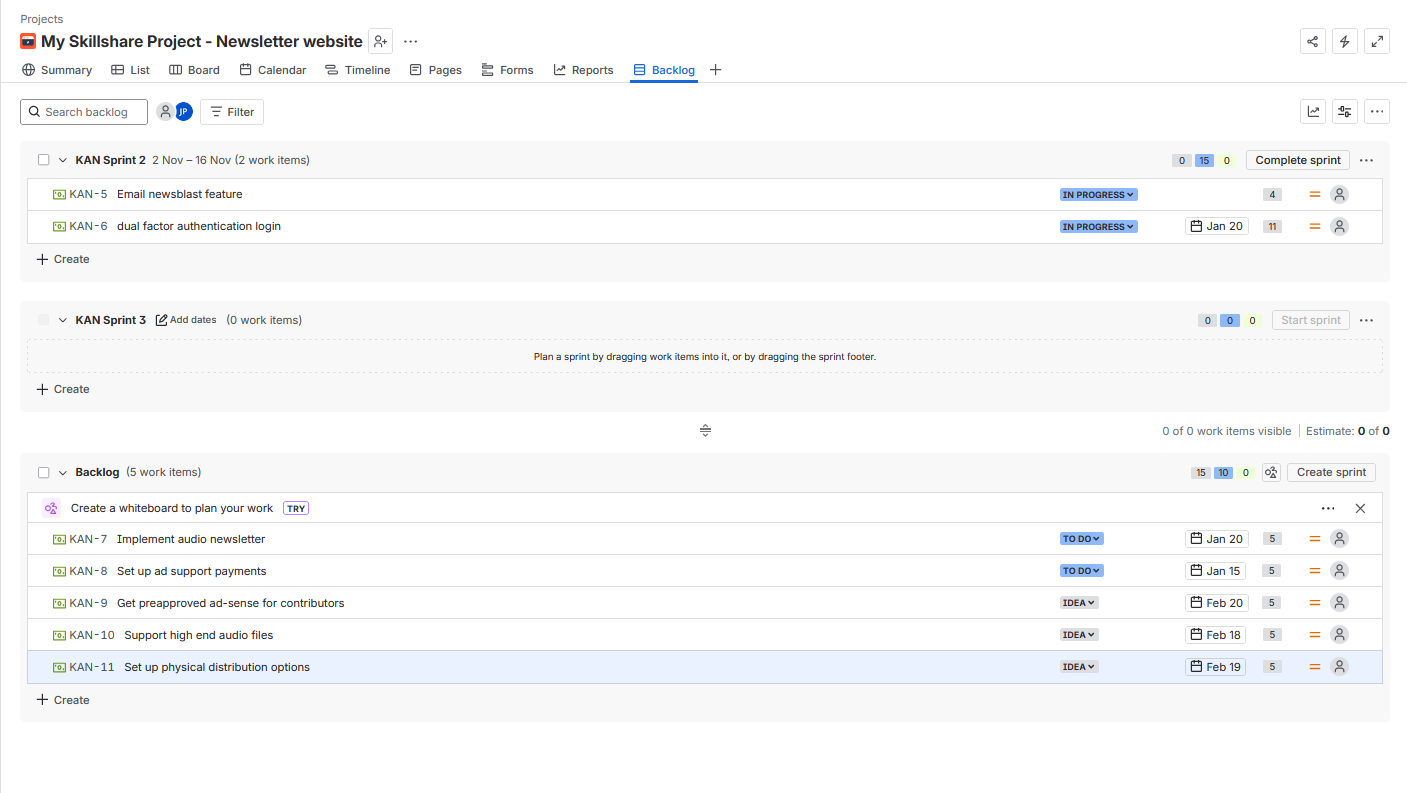1407x793 pixels.
Task: Open work item Set up physical distribution options
Action: click(x=217, y=667)
